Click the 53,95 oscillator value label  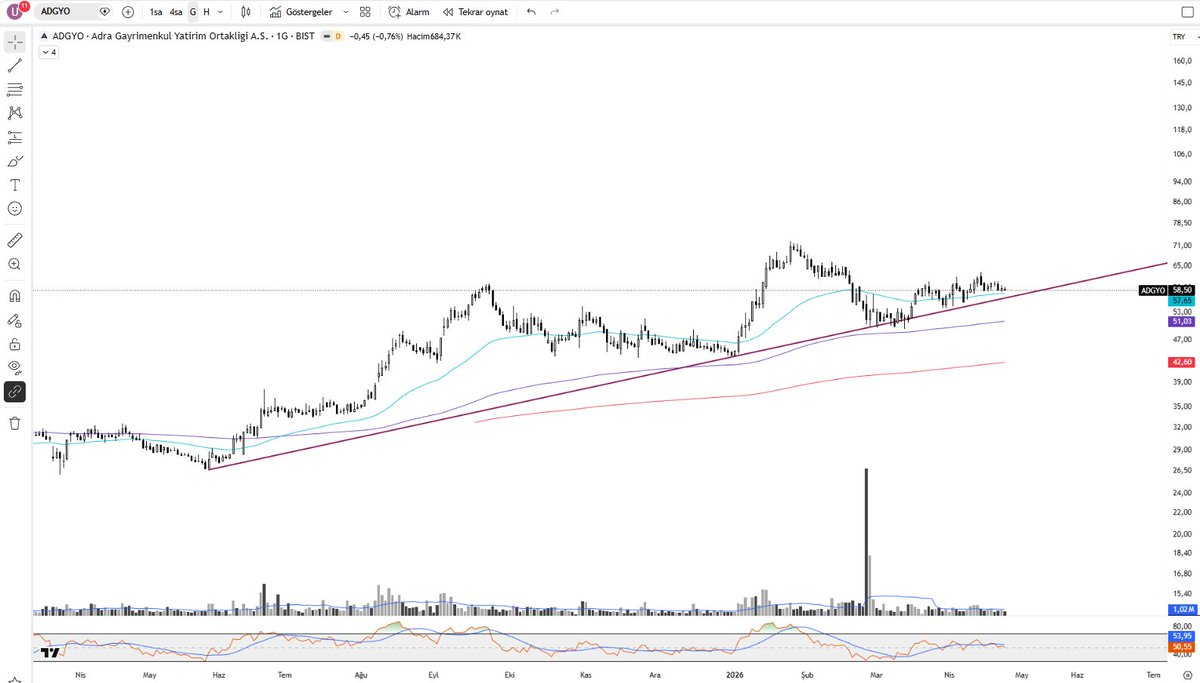click(x=1181, y=635)
